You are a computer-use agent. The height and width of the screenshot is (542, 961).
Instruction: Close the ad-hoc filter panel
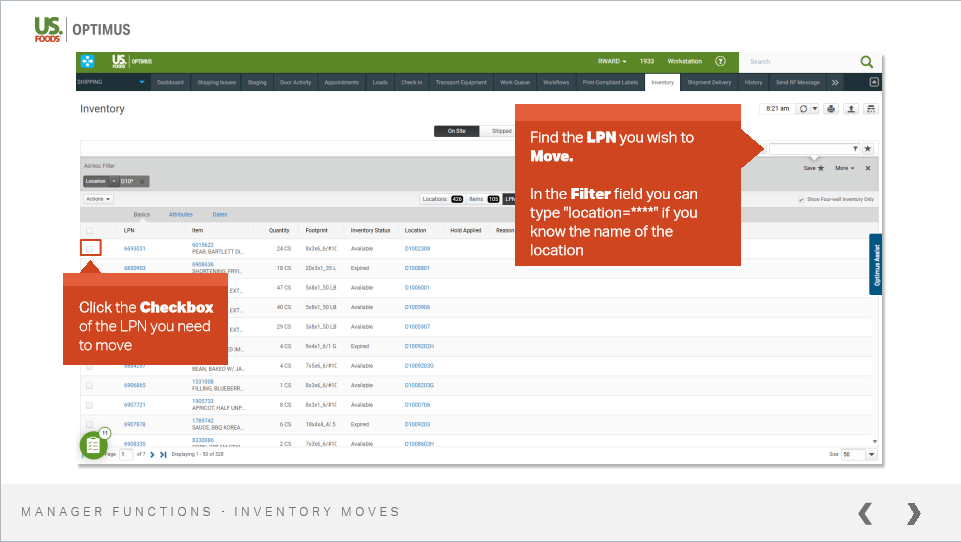[x=868, y=168]
